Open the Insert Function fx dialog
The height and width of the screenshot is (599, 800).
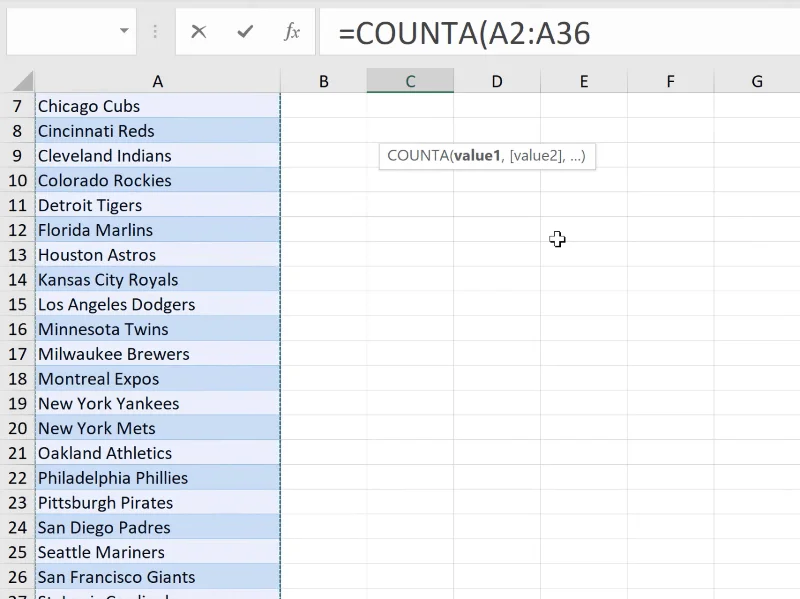coord(292,32)
